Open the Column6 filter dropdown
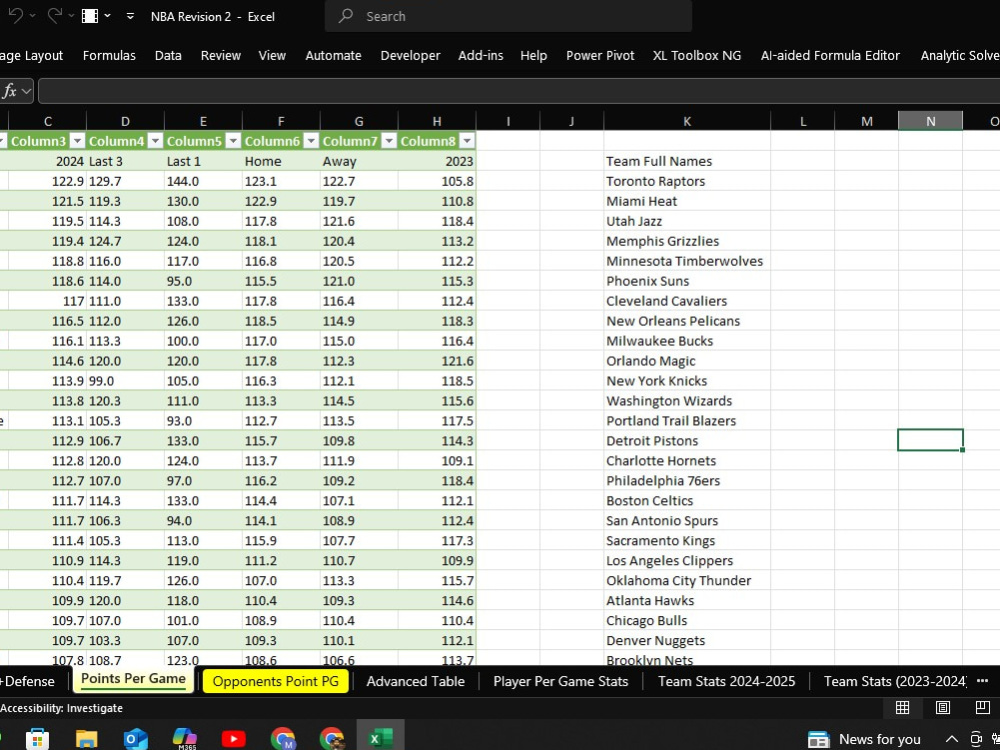 point(311,141)
